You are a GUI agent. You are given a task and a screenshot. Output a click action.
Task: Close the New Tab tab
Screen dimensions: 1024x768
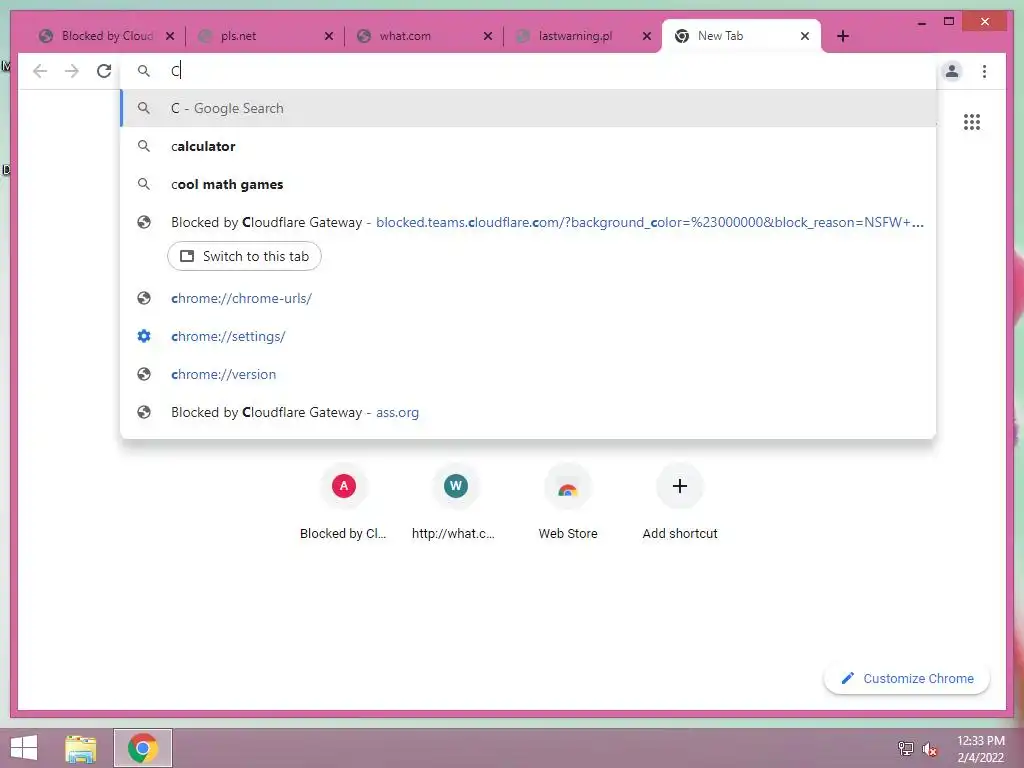(x=805, y=36)
